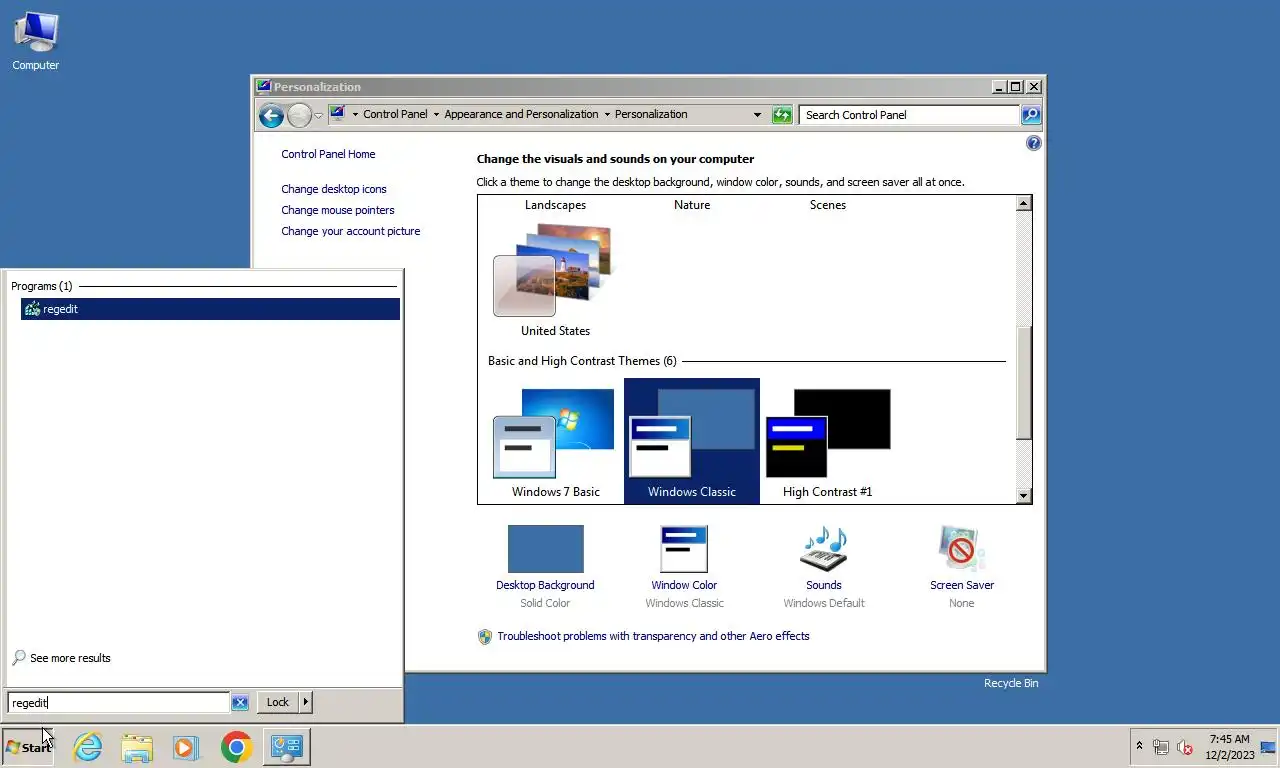Viewport: 1280px width, 768px height.
Task: Click the theme list scroll-up arrow
Action: click(x=1023, y=204)
